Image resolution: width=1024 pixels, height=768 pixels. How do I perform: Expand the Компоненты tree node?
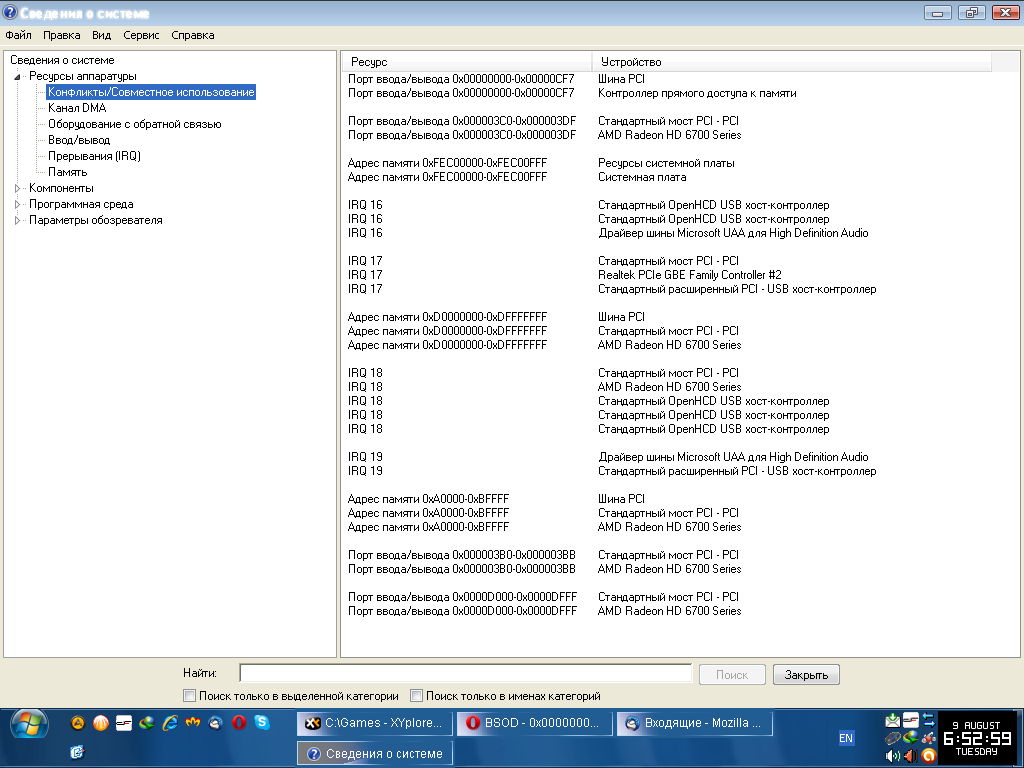(17, 188)
